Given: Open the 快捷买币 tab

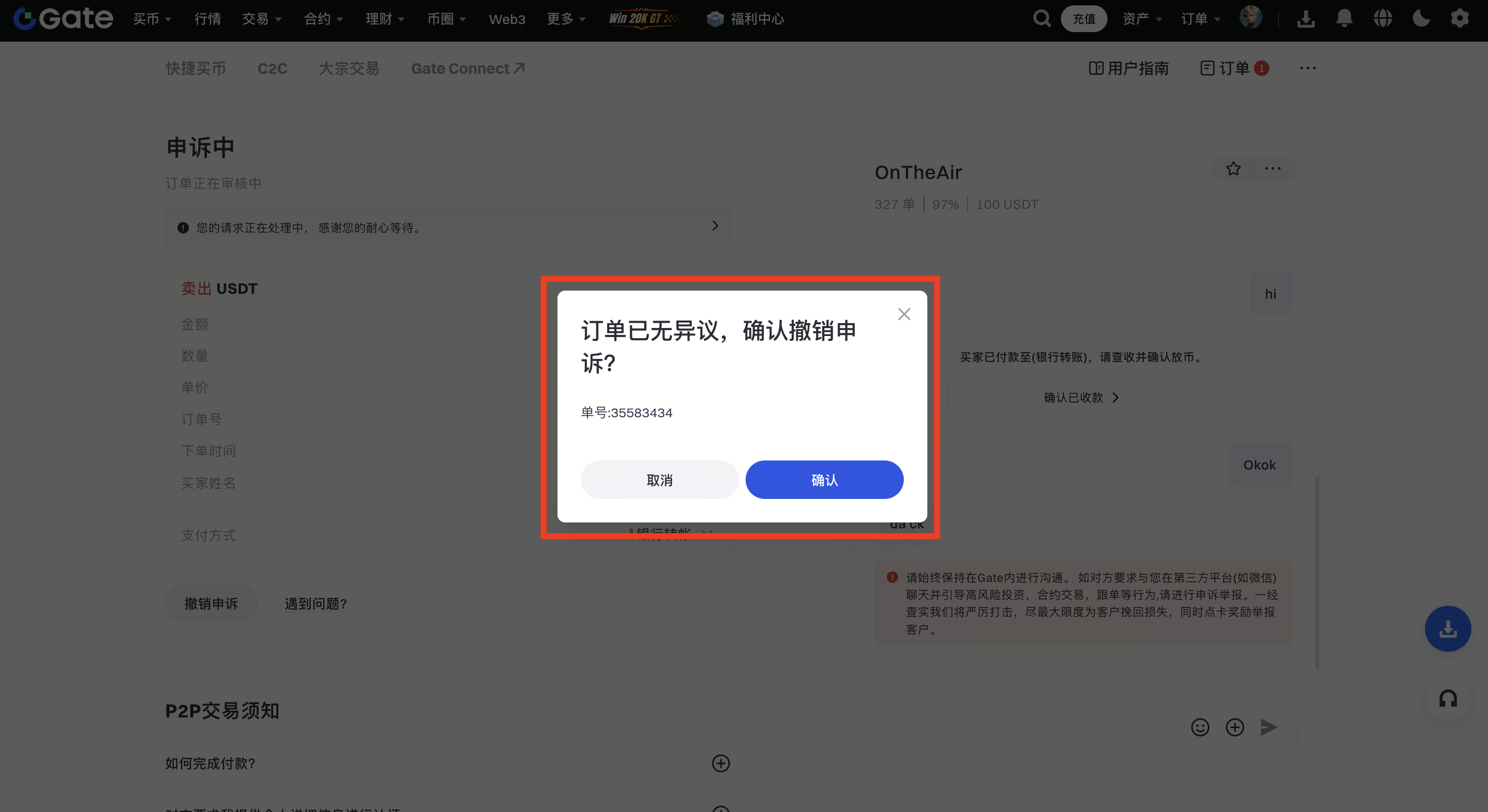Looking at the screenshot, I should pyautogui.click(x=195, y=69).
